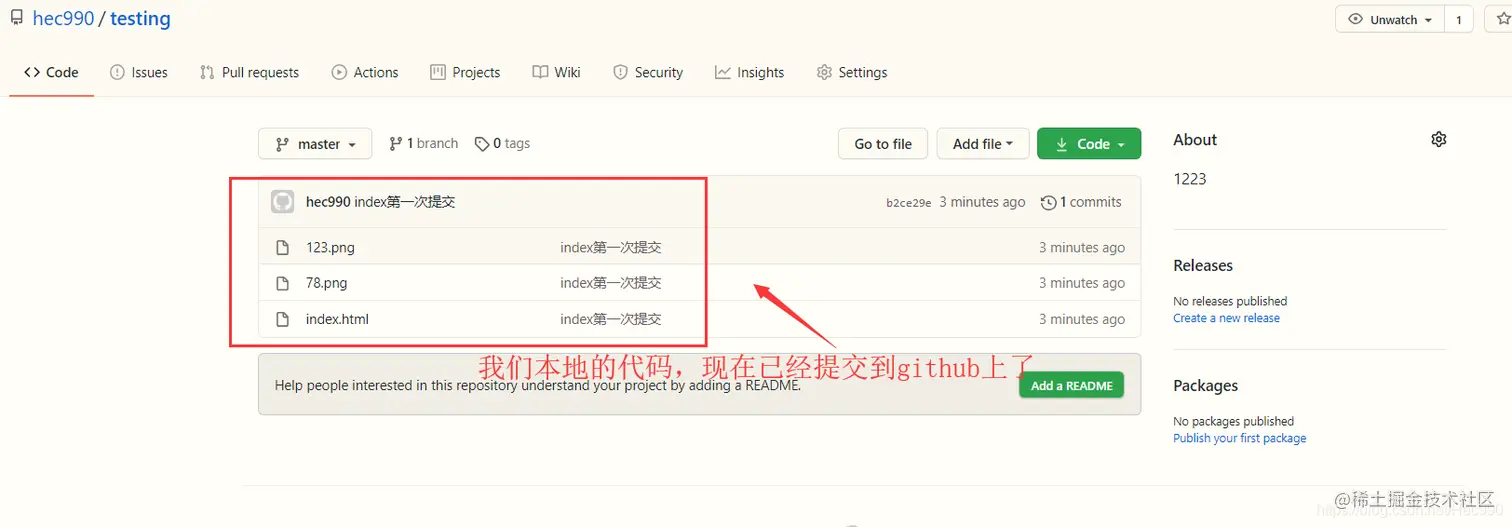
Task: Click hec990 author name in commit header
Action: click(x=328, y=202)
